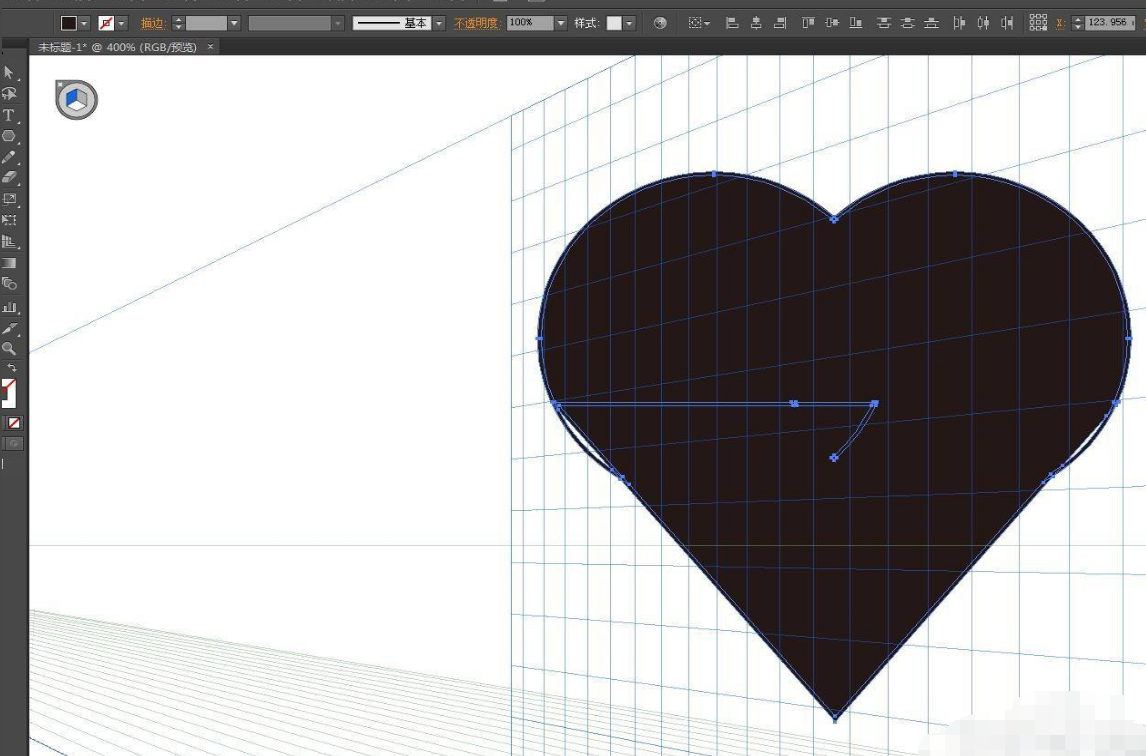1146x756 pixels.
Task: Swap fill and stroke colors
Action: (12, 368)
